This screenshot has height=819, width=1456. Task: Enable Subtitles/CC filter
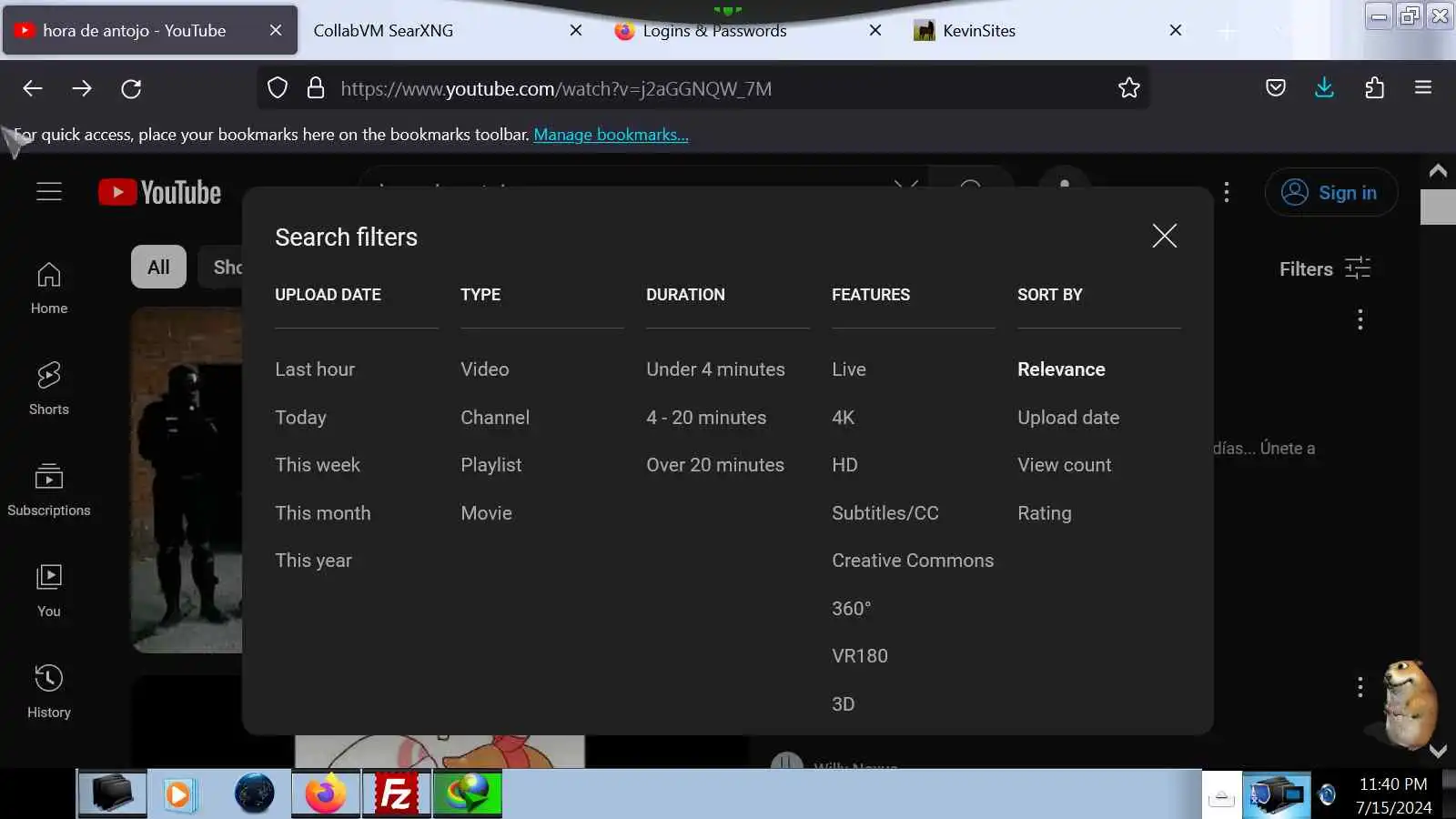(x=885, y=513)
